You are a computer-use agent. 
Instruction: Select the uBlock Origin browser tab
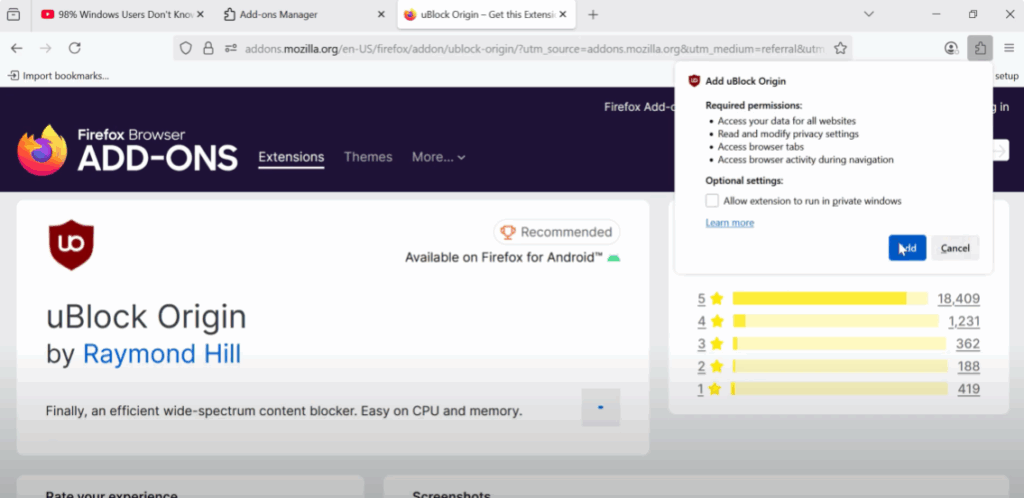pyautogui.click(x=487, y=14)
